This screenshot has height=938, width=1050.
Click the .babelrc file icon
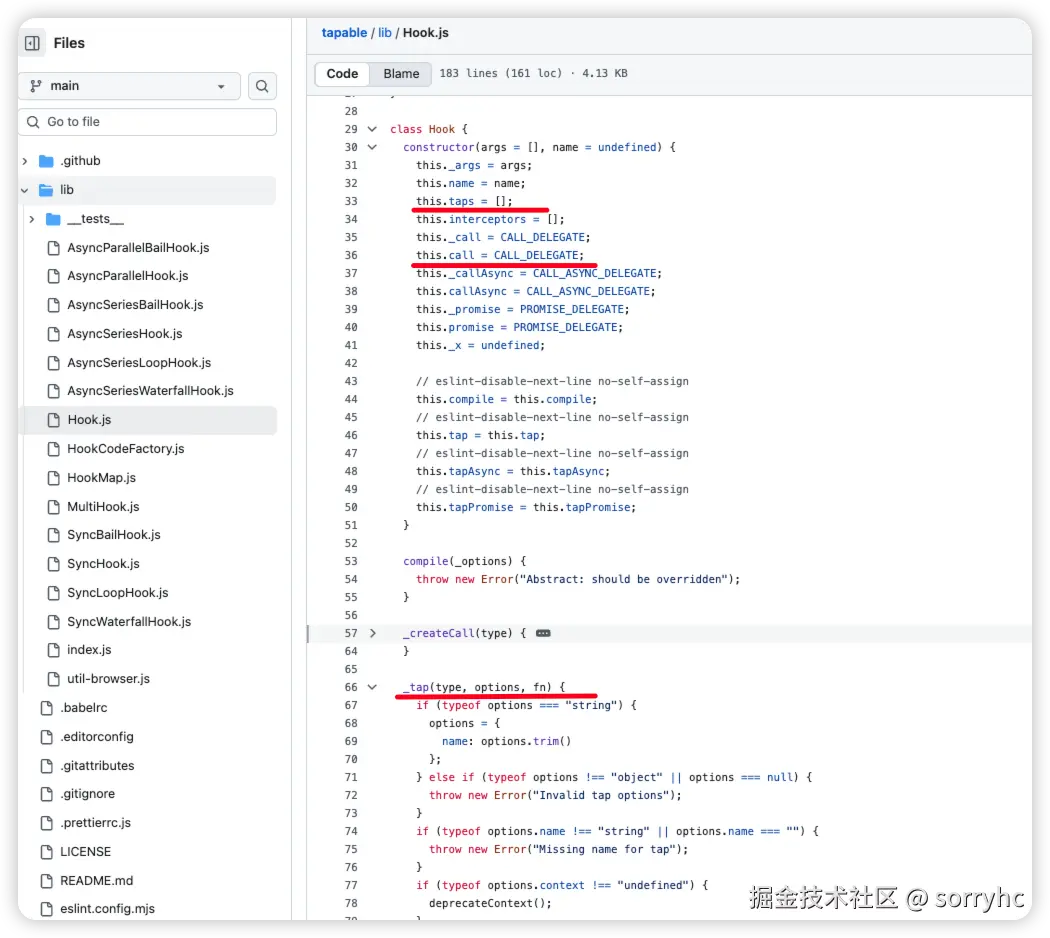tap(47, 708)
